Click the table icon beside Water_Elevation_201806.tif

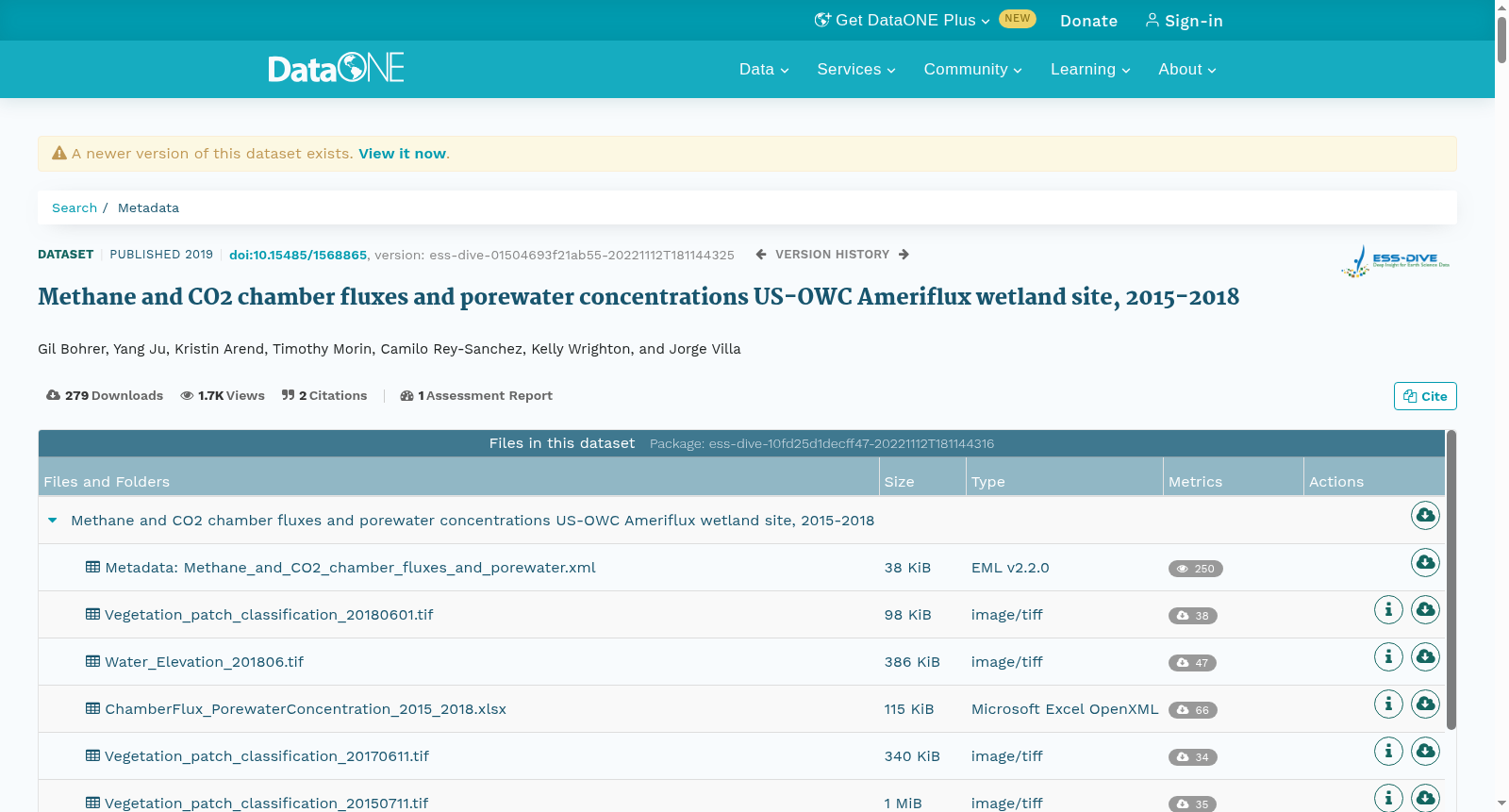click(92, 661)
